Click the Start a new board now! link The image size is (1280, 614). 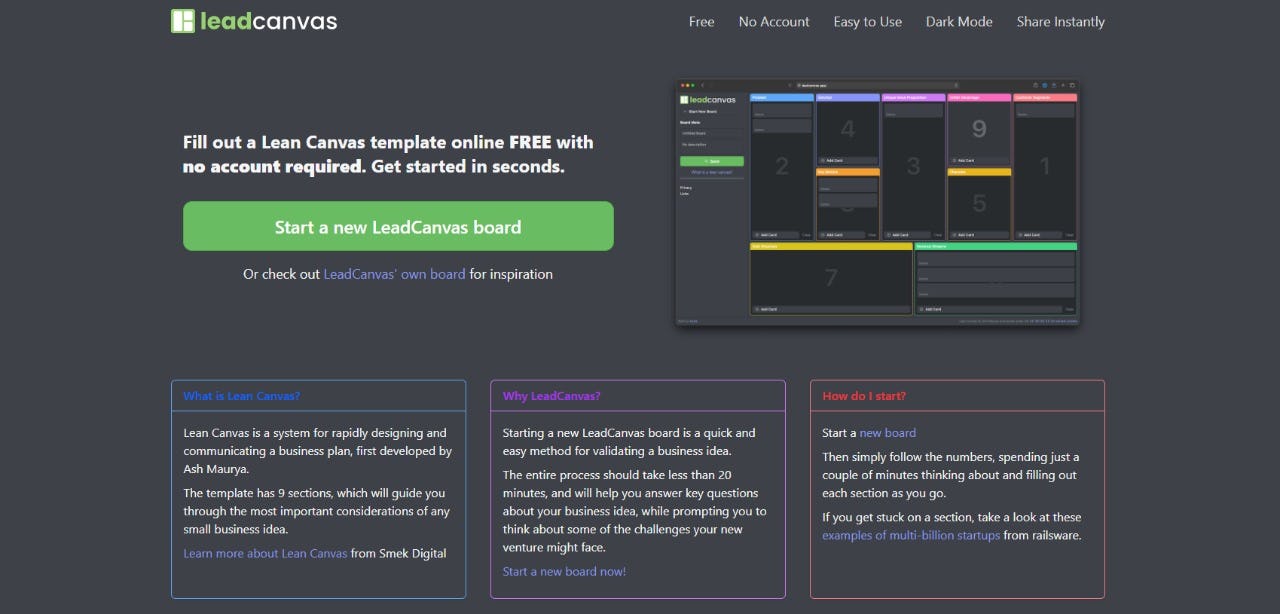tap(564, 571)
